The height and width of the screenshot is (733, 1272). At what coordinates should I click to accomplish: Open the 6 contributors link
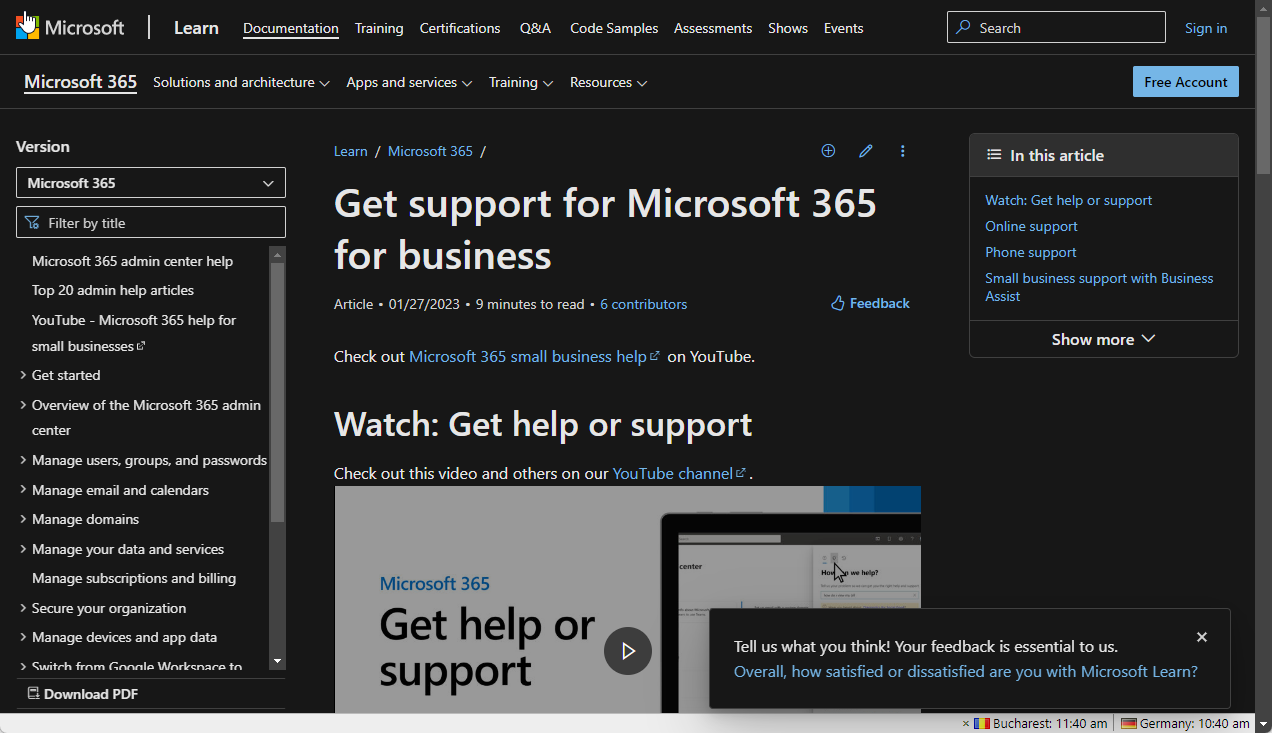tap(644, 304)
